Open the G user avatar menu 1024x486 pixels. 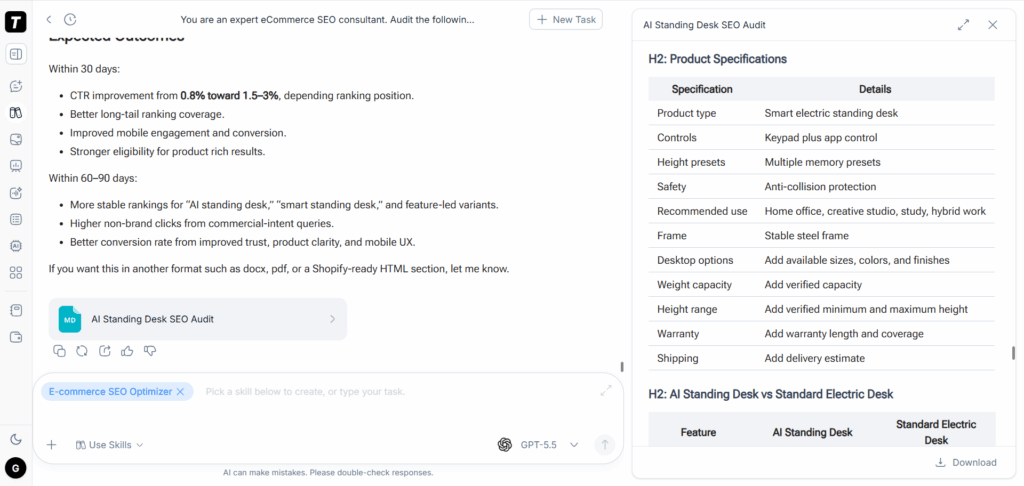pos(16,467)
